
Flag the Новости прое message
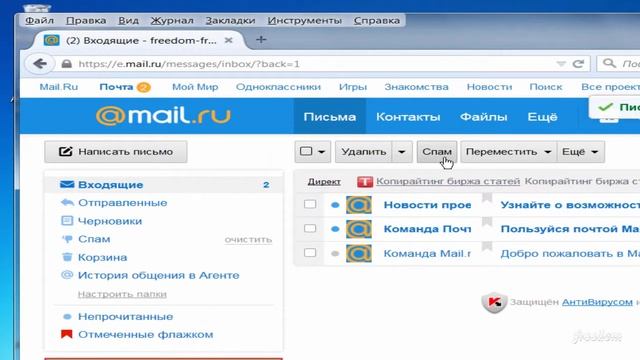tap(487, 198)
